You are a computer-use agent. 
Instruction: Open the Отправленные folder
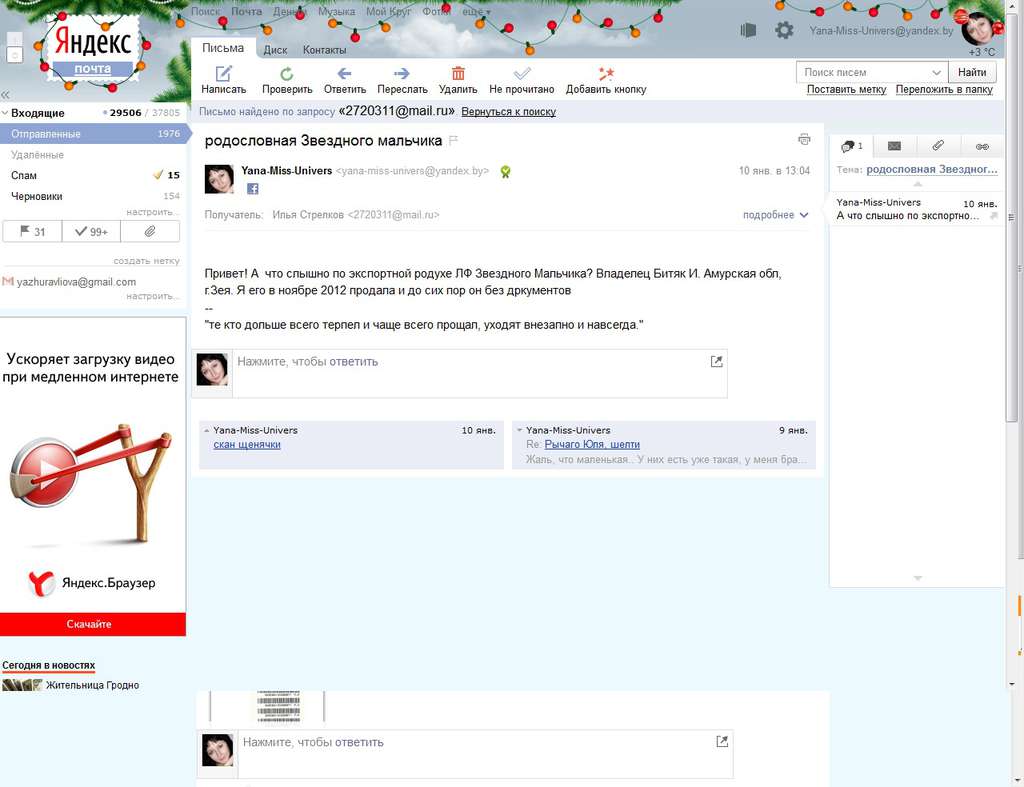pos(95,134)
